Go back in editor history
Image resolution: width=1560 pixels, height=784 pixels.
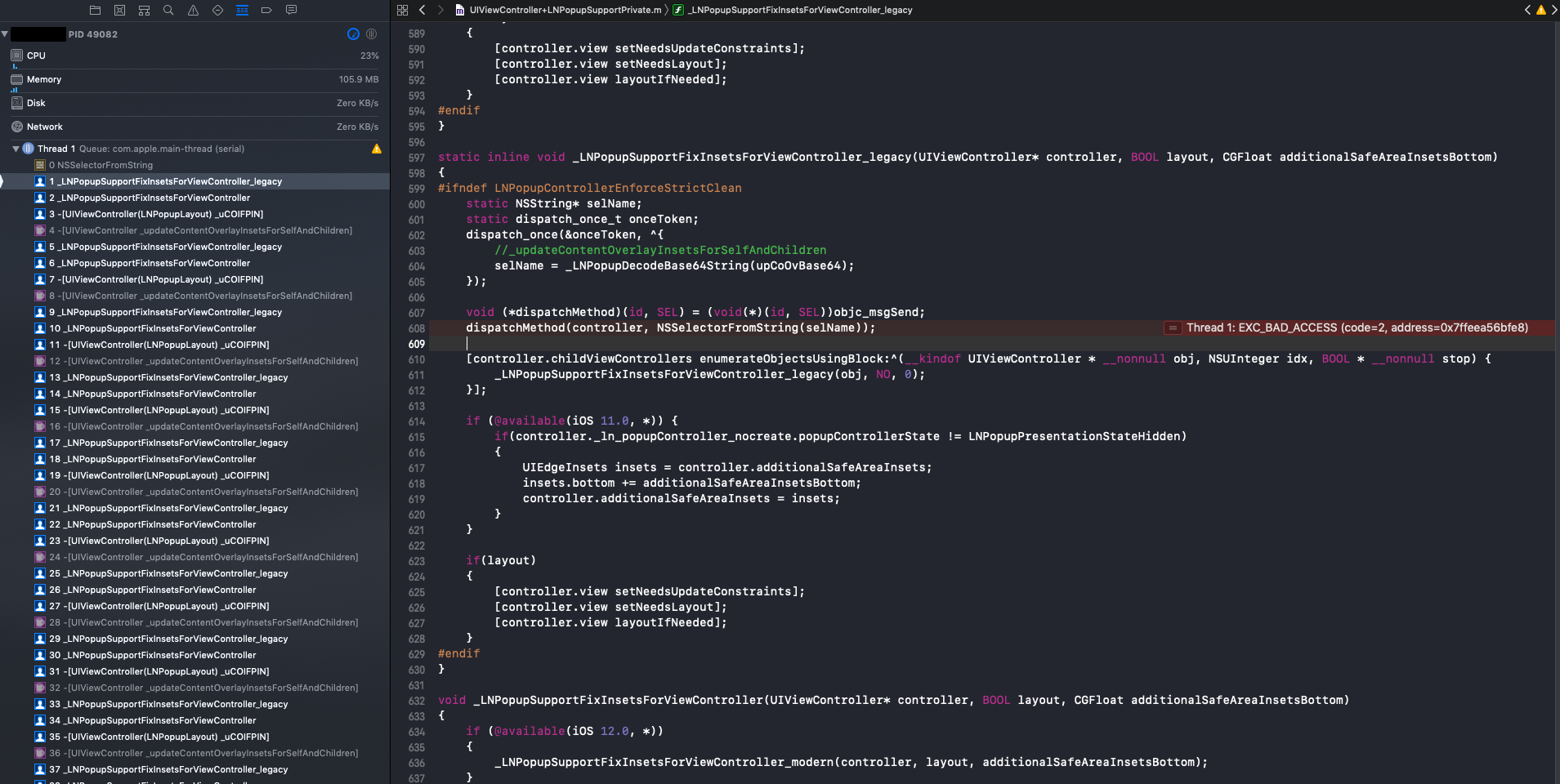click(422, 10)
